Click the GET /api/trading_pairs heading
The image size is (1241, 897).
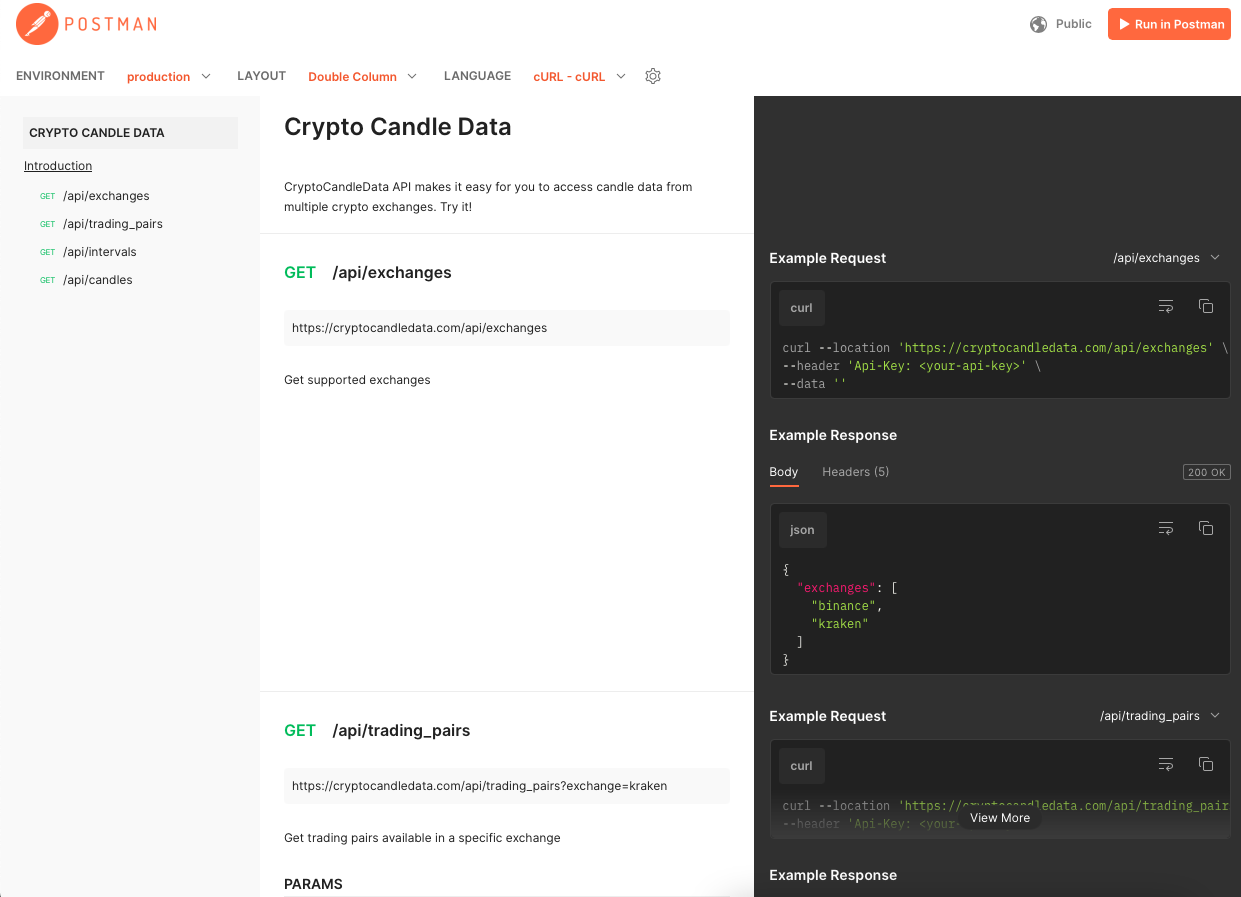[377, 730]
